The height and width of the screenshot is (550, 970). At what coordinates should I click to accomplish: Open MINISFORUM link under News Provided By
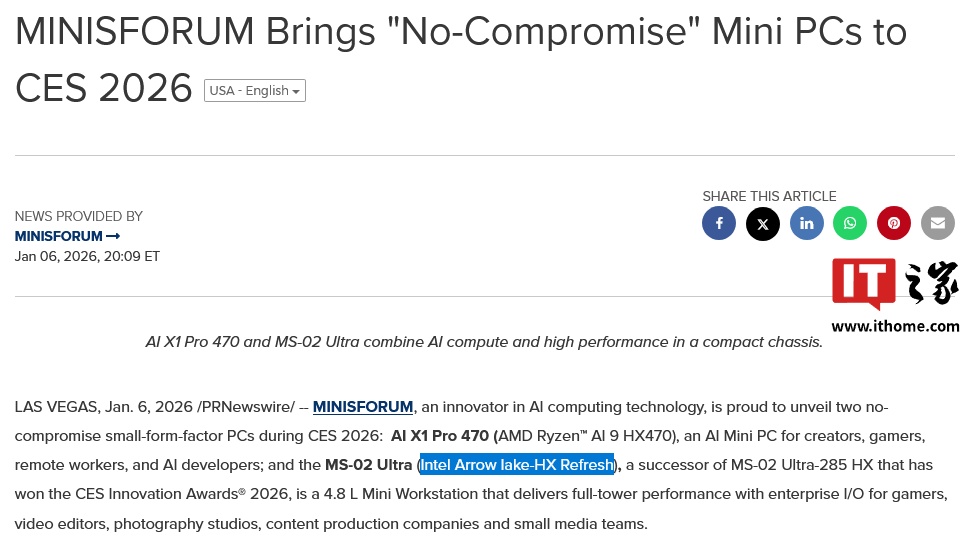59,236
